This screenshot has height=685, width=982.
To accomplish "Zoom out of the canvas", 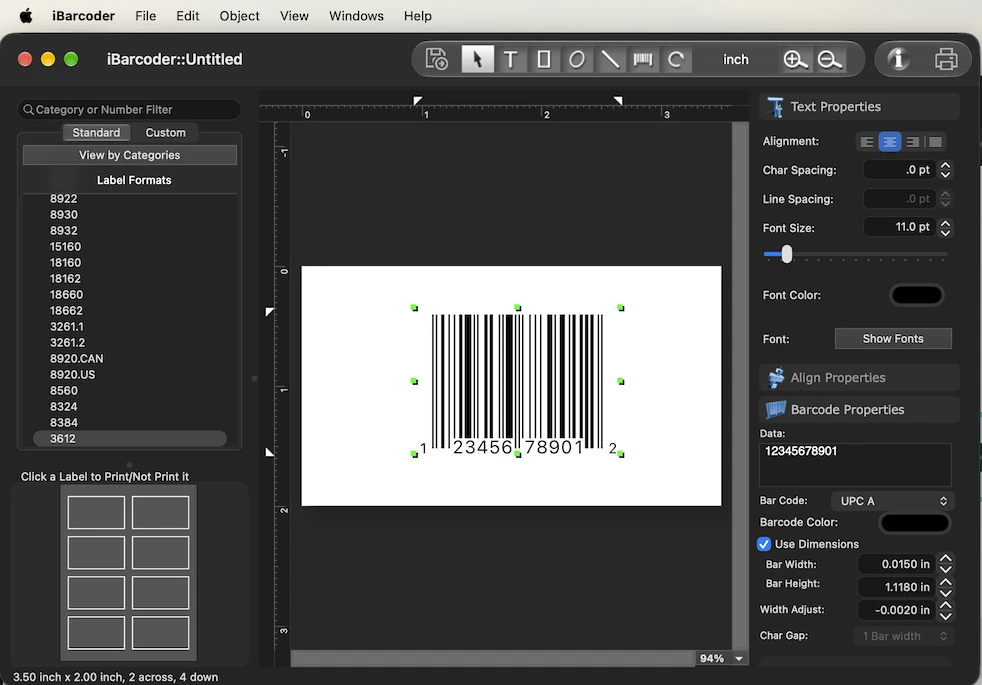I will point(829,59).
